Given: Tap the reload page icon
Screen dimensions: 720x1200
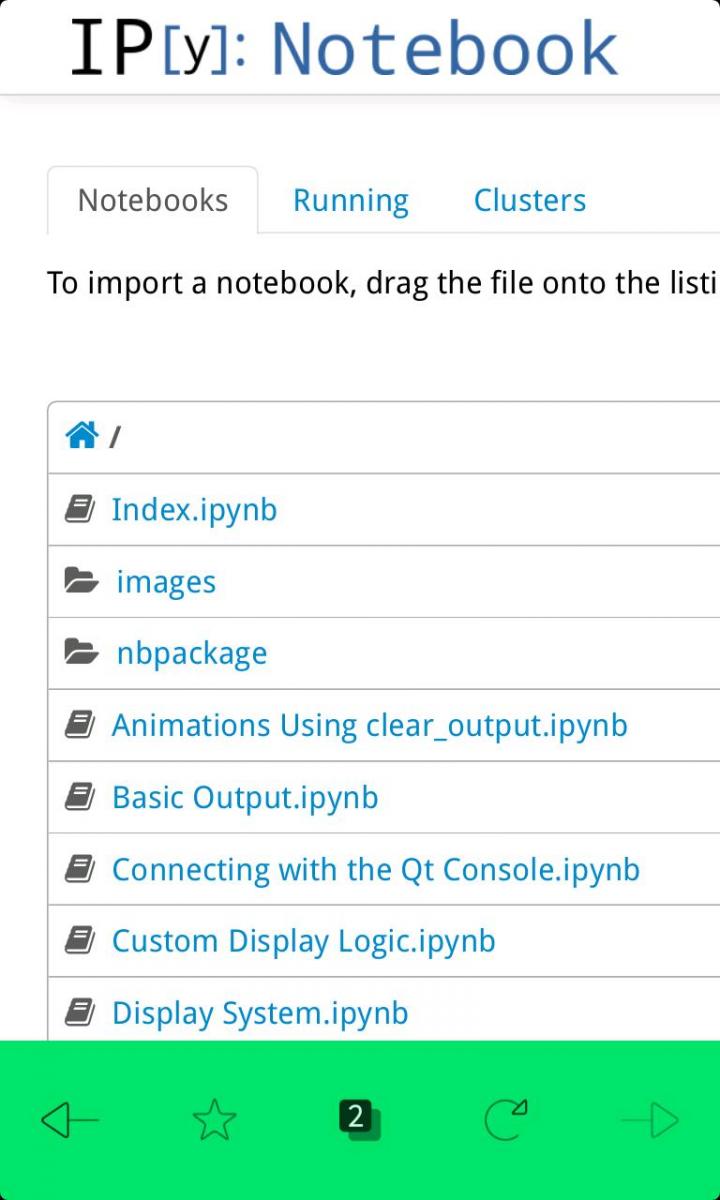Looking at the screenshot, I should 505,1120.
